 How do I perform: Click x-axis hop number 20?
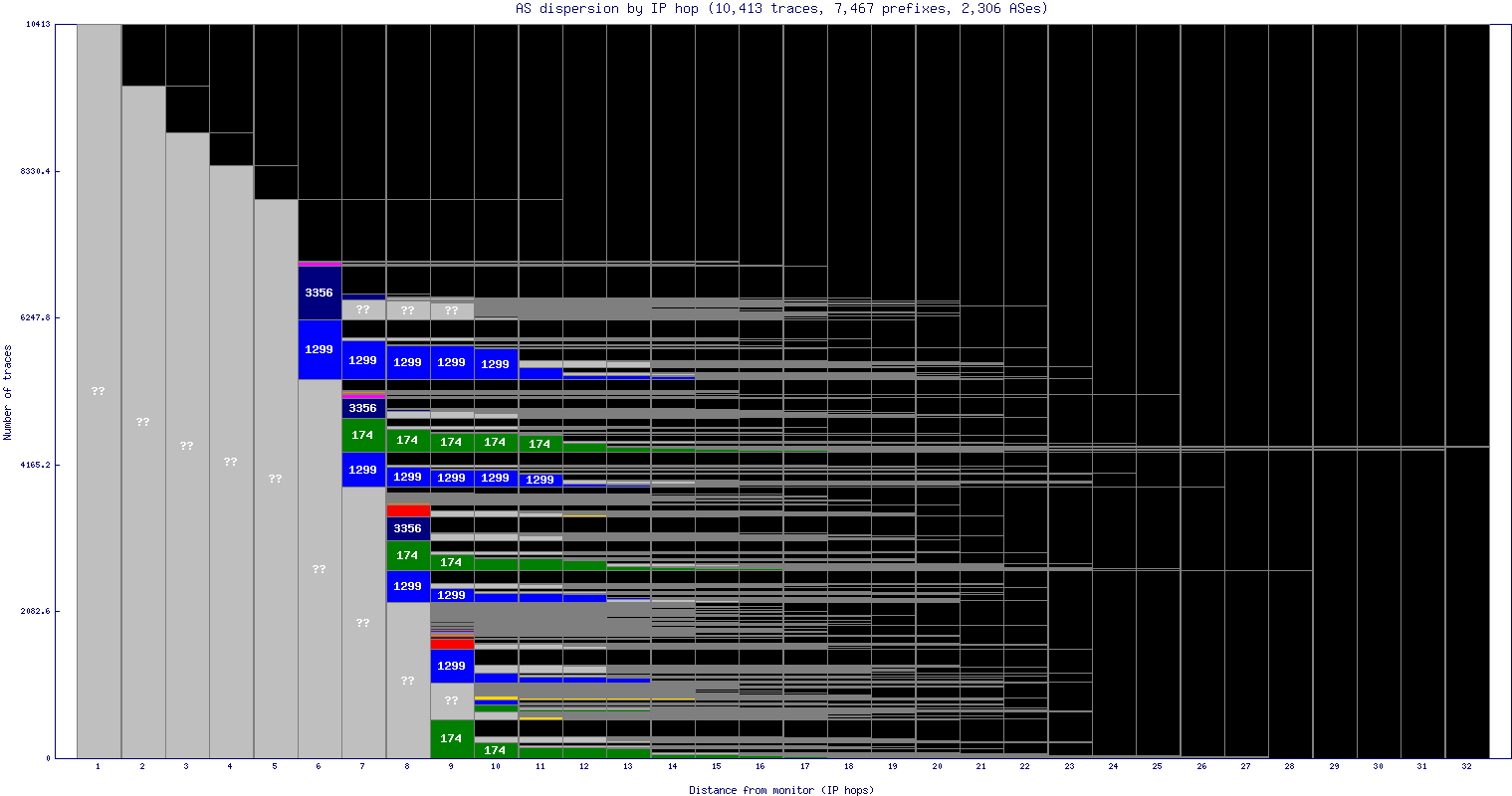tap(937, 767)
